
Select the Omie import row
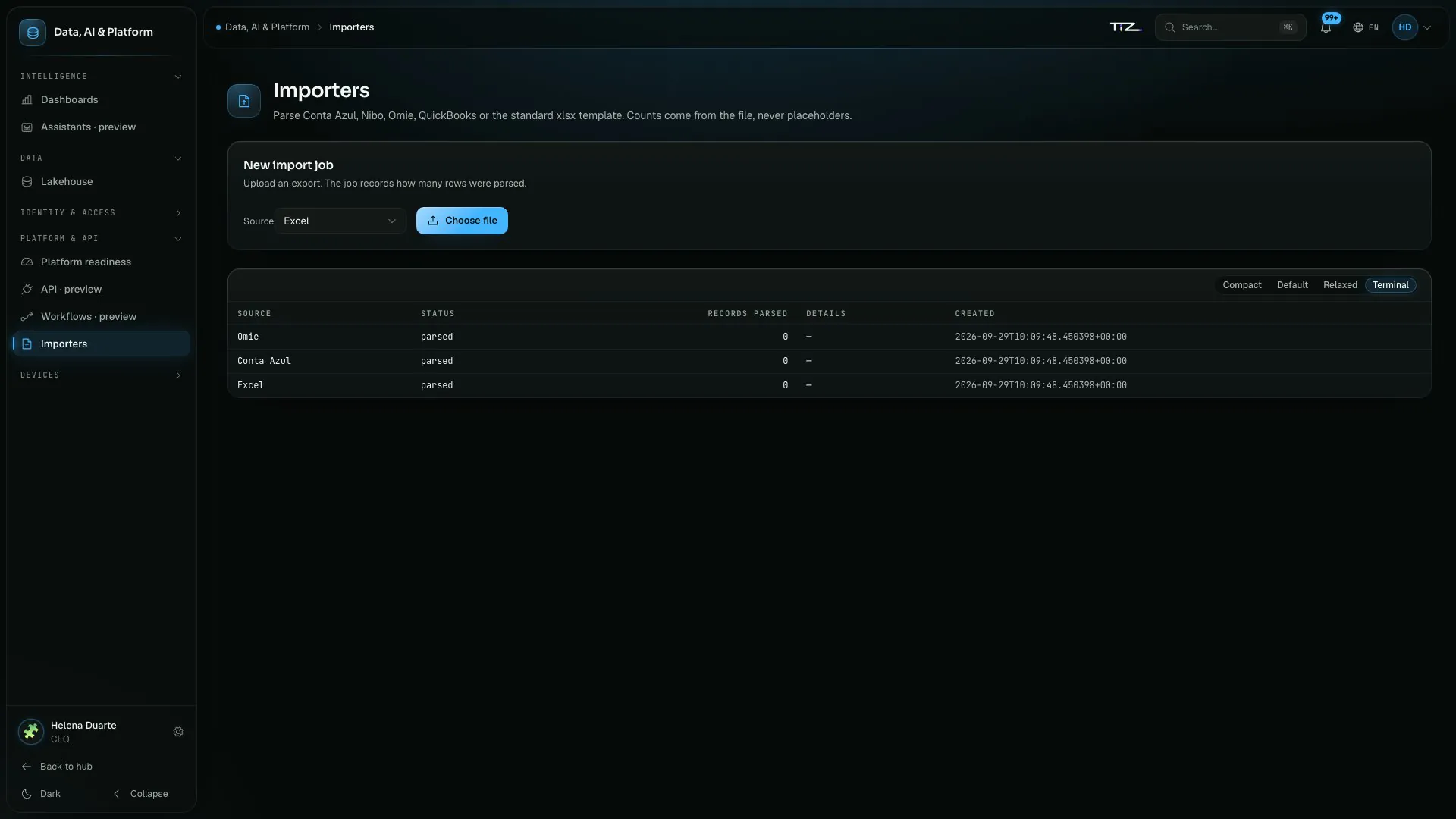click(x=829, y=337)
